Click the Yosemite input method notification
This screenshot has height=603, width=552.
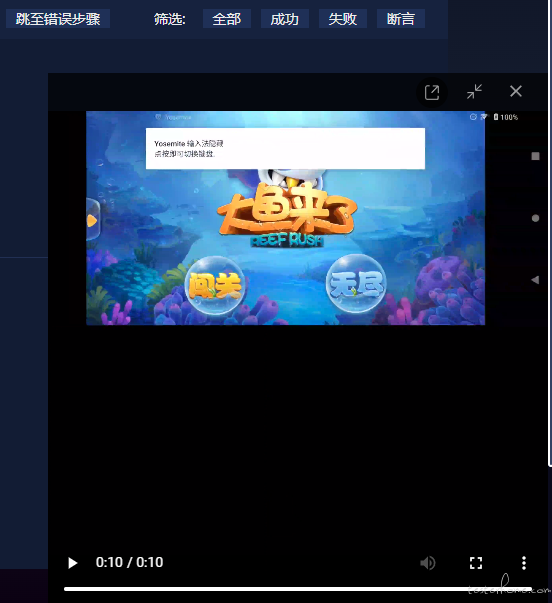(x=285, y=148)
